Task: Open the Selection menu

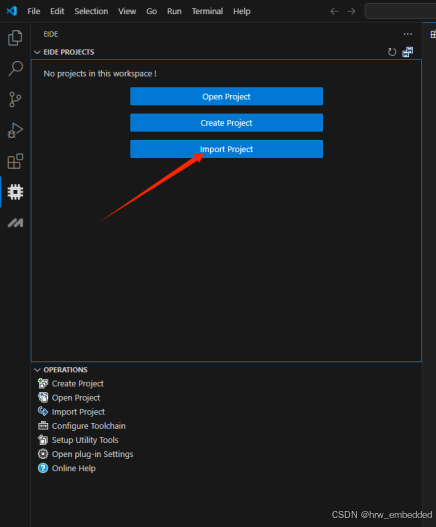Action: 91,11
